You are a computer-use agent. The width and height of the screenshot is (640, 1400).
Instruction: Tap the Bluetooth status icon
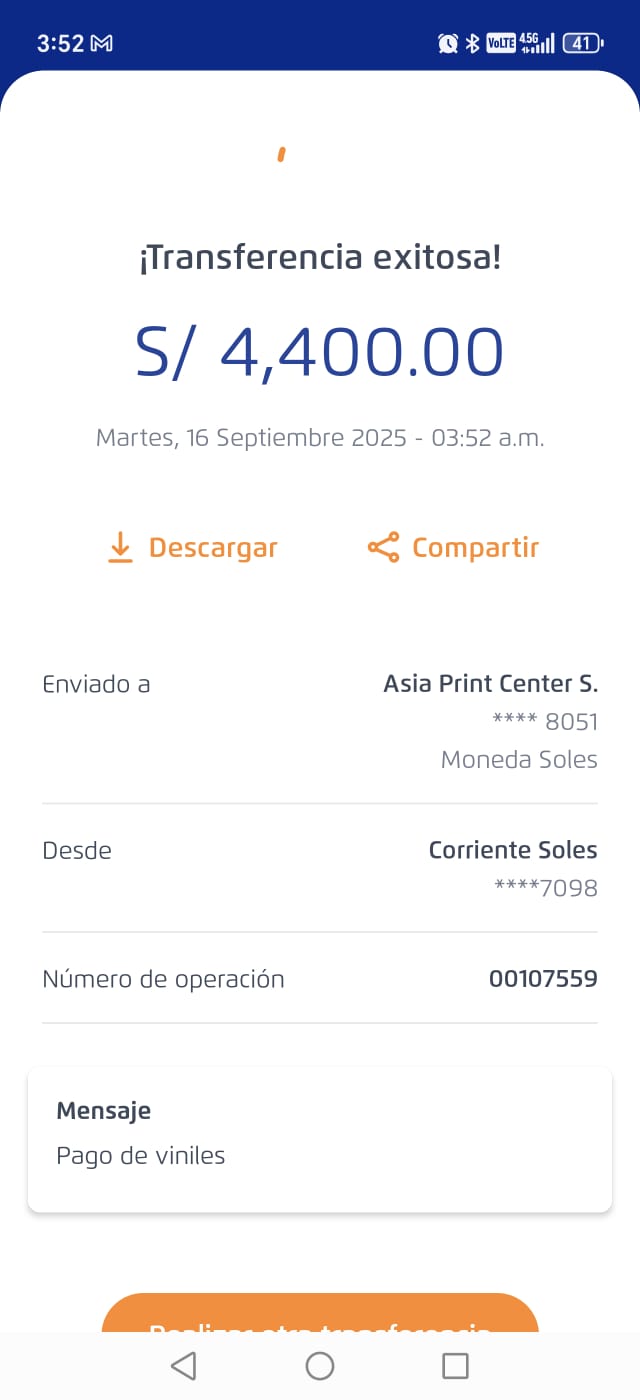click(x=473, y=43)
